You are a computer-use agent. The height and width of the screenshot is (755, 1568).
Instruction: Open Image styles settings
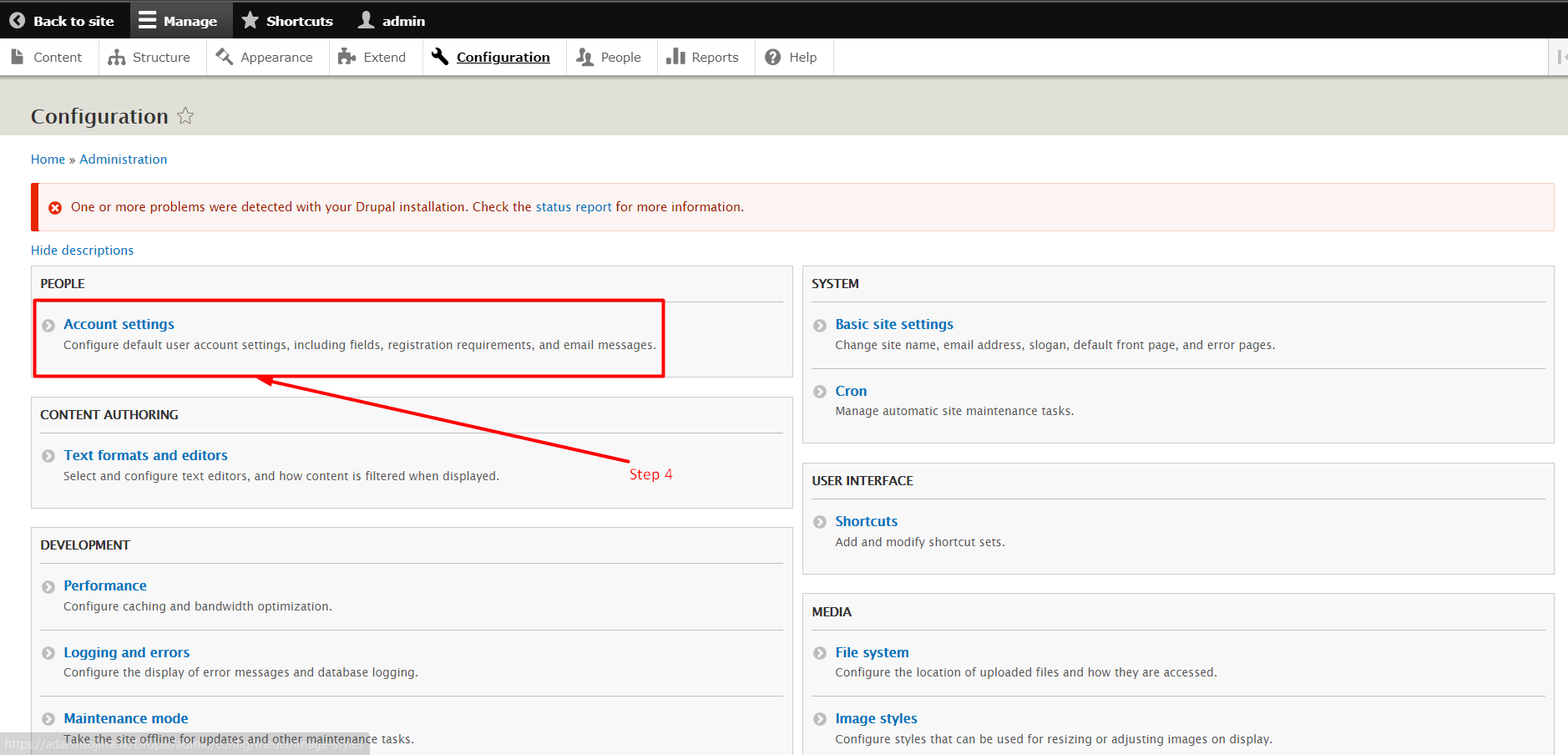point(876,718)
